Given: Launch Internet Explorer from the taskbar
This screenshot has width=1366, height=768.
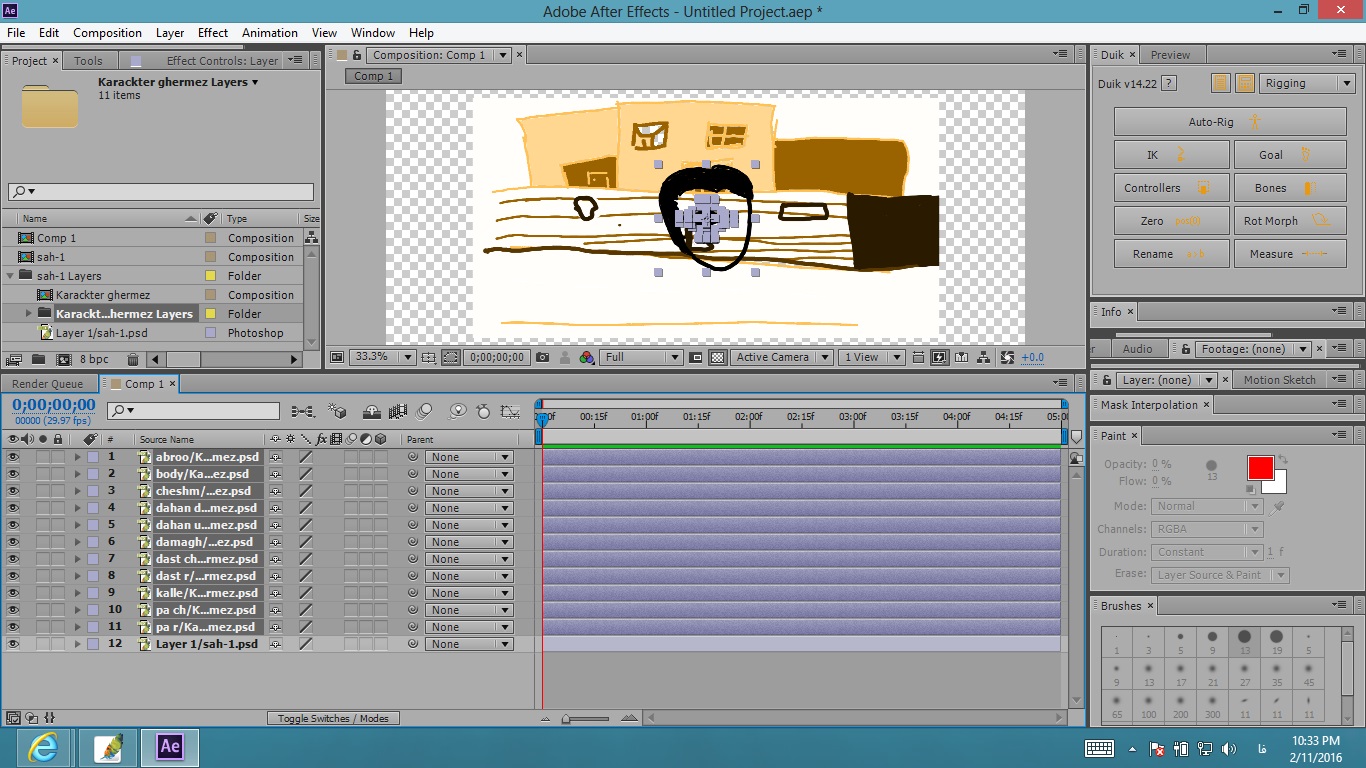Looking at the screenshot, I should (x=44, y=747).
